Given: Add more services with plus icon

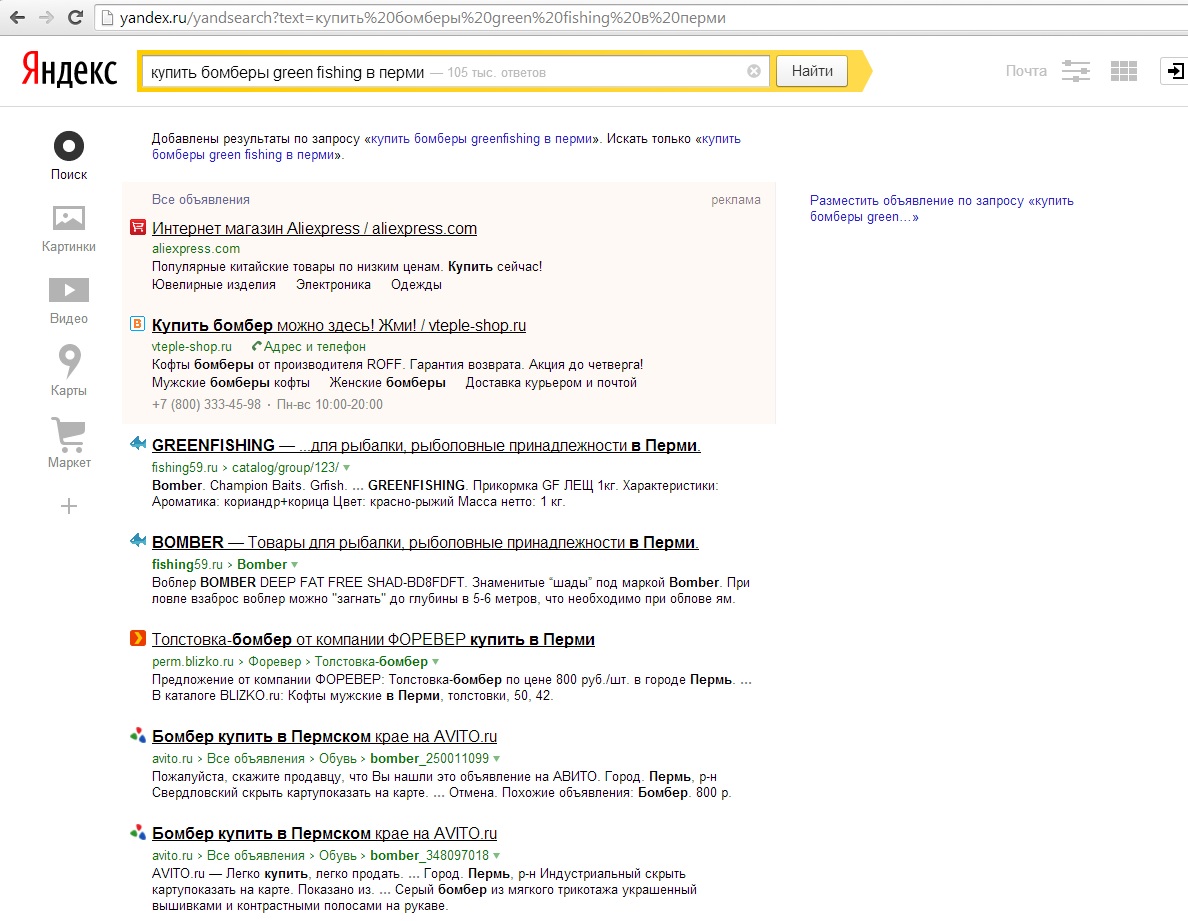Looking at the screenshot, I should coord(69,506).
